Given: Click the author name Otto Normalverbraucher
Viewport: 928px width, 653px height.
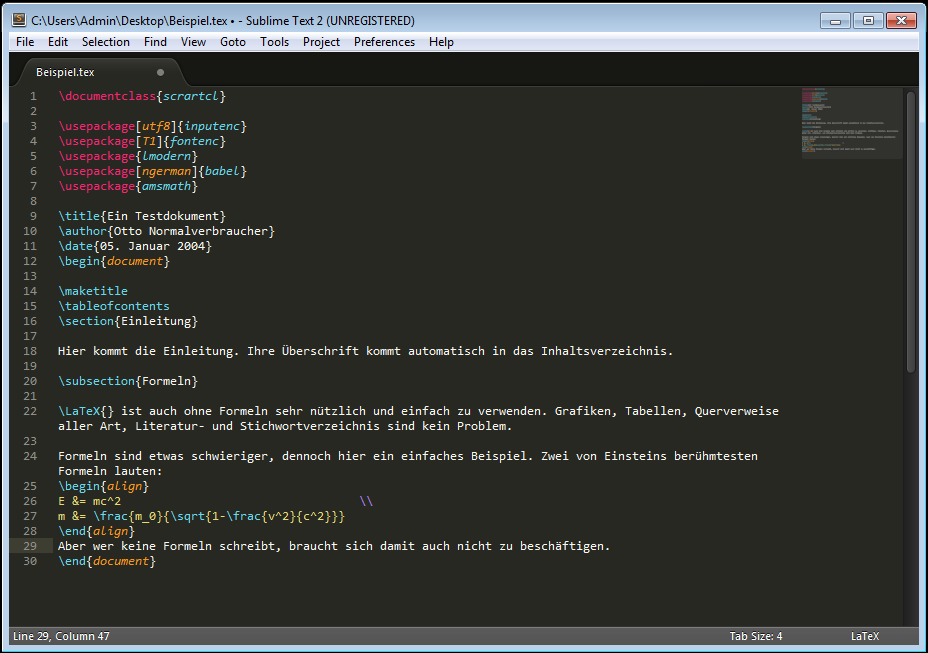Looking at the screenshot, I should (x=191, y=231).
